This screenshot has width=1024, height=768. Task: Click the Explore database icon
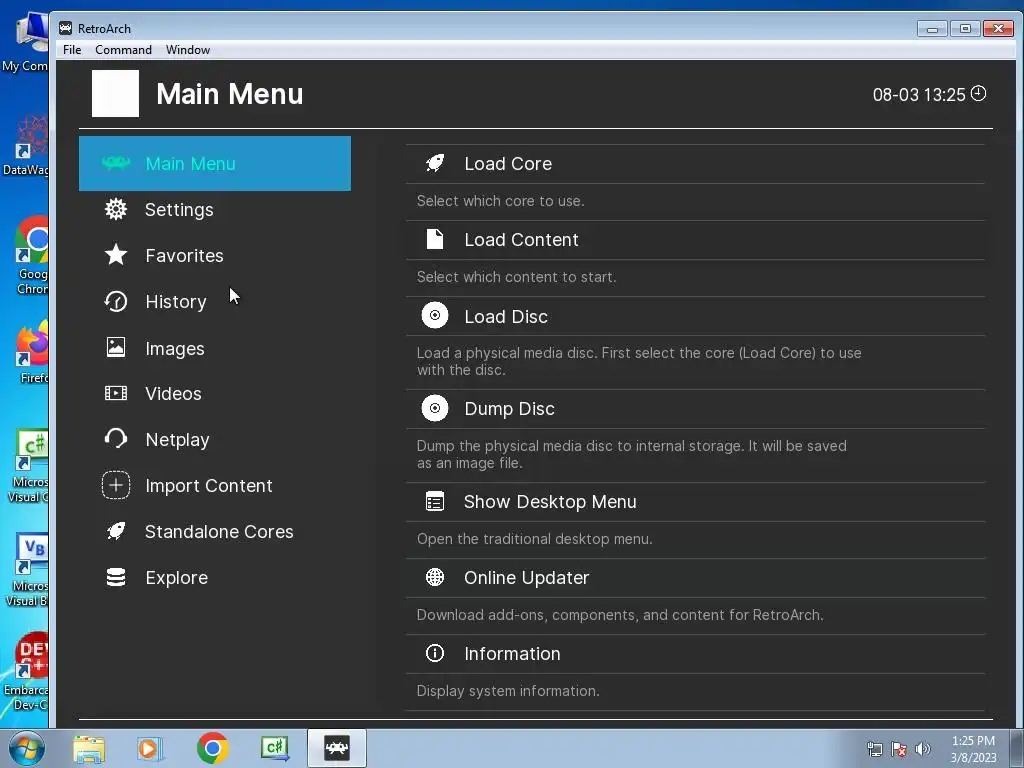116,577
